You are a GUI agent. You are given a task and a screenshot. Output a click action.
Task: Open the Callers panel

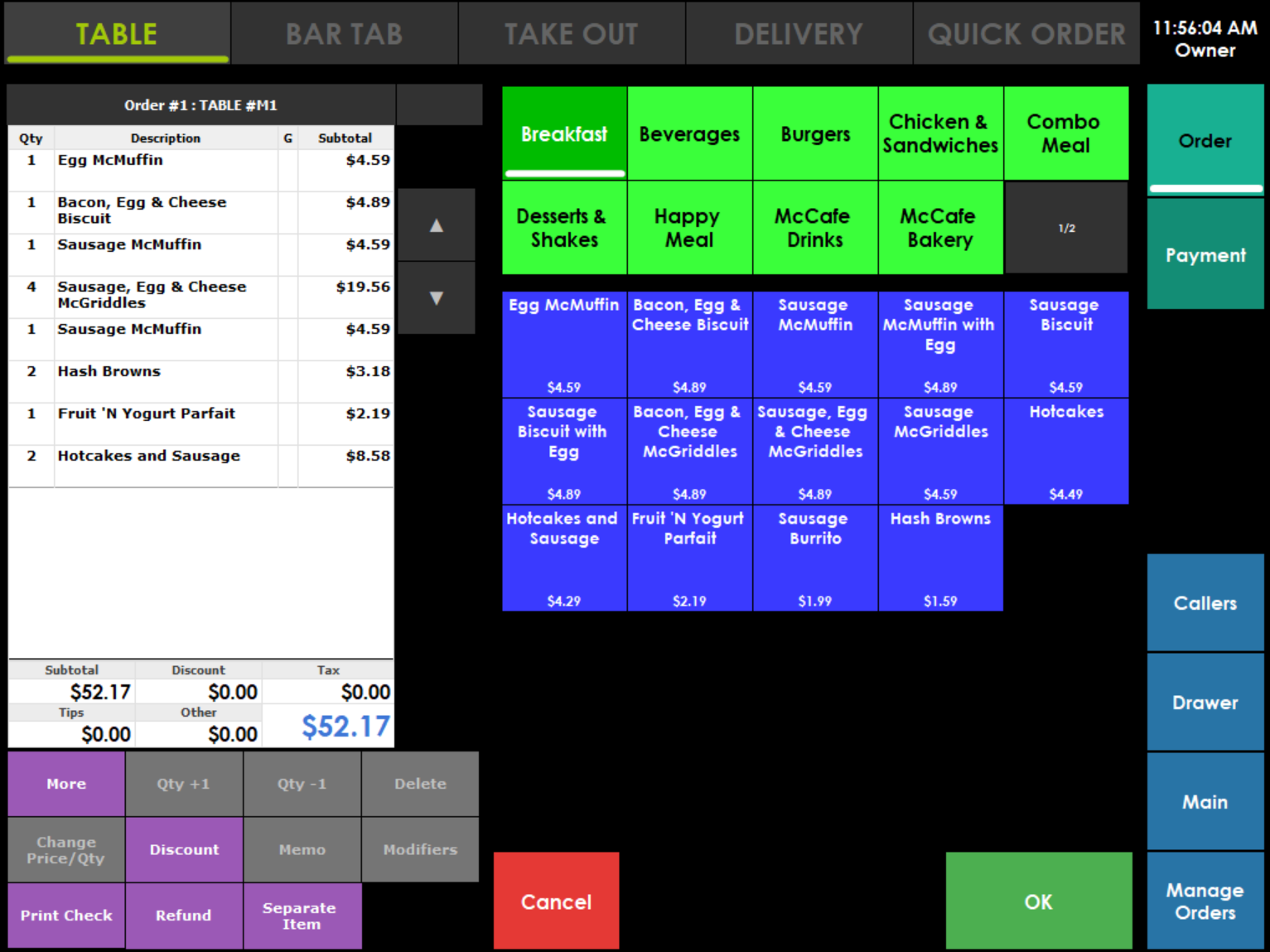tap(1205, 602)
